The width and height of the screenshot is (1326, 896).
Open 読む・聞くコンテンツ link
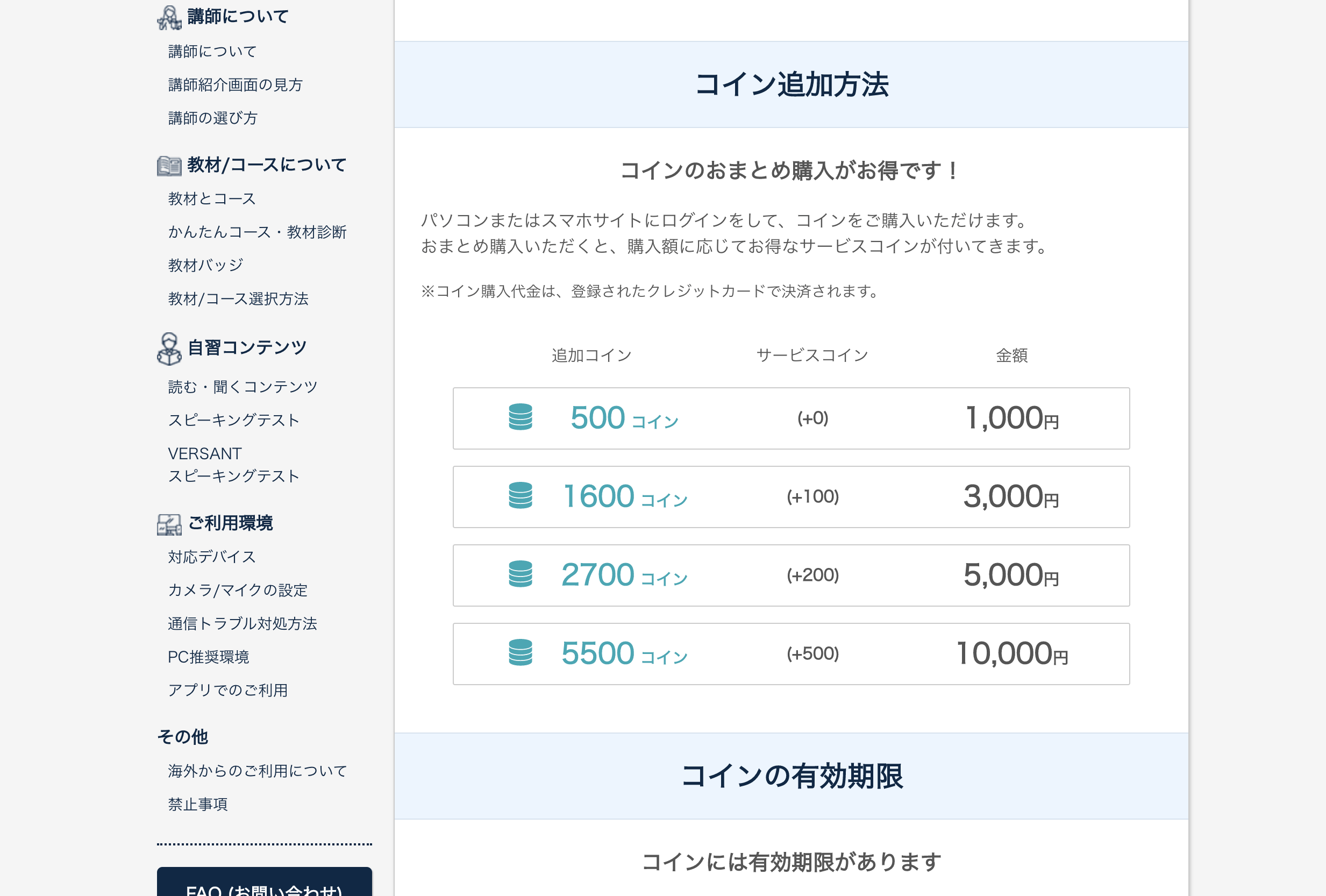point(243,387)
